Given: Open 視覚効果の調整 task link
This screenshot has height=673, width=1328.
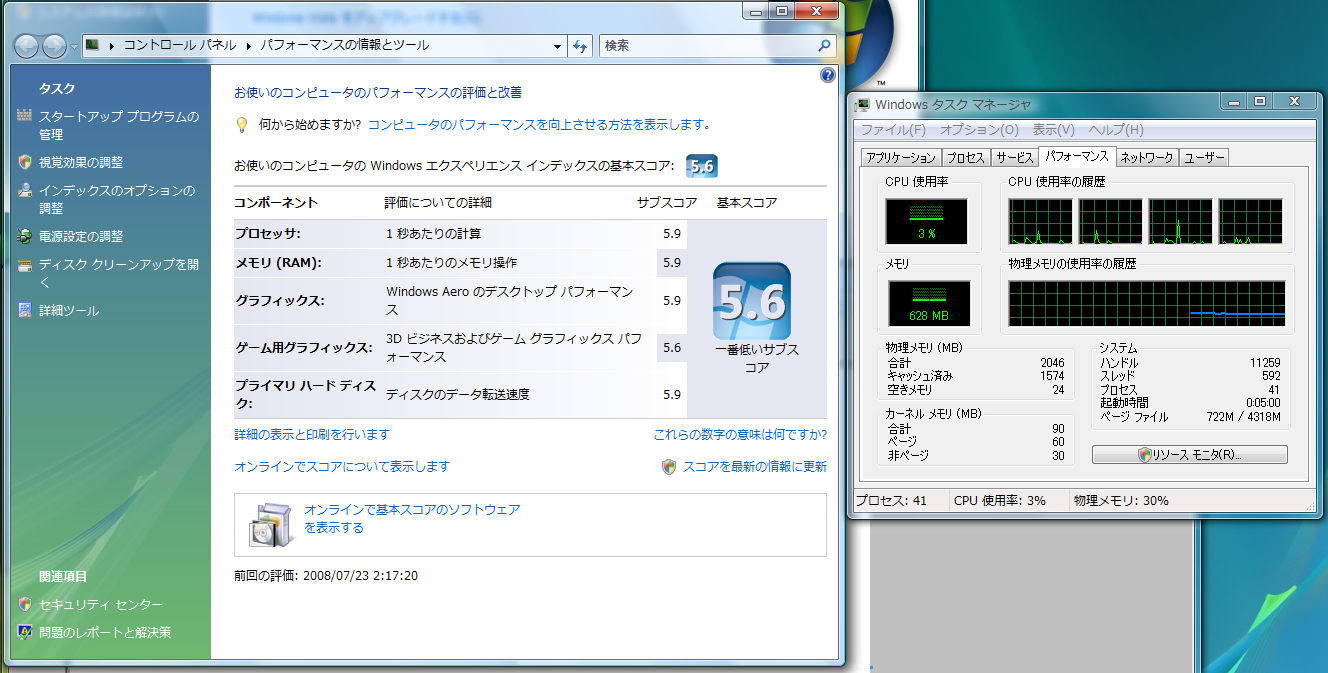Looking at the screenshot, I should (x=81, y=162).
